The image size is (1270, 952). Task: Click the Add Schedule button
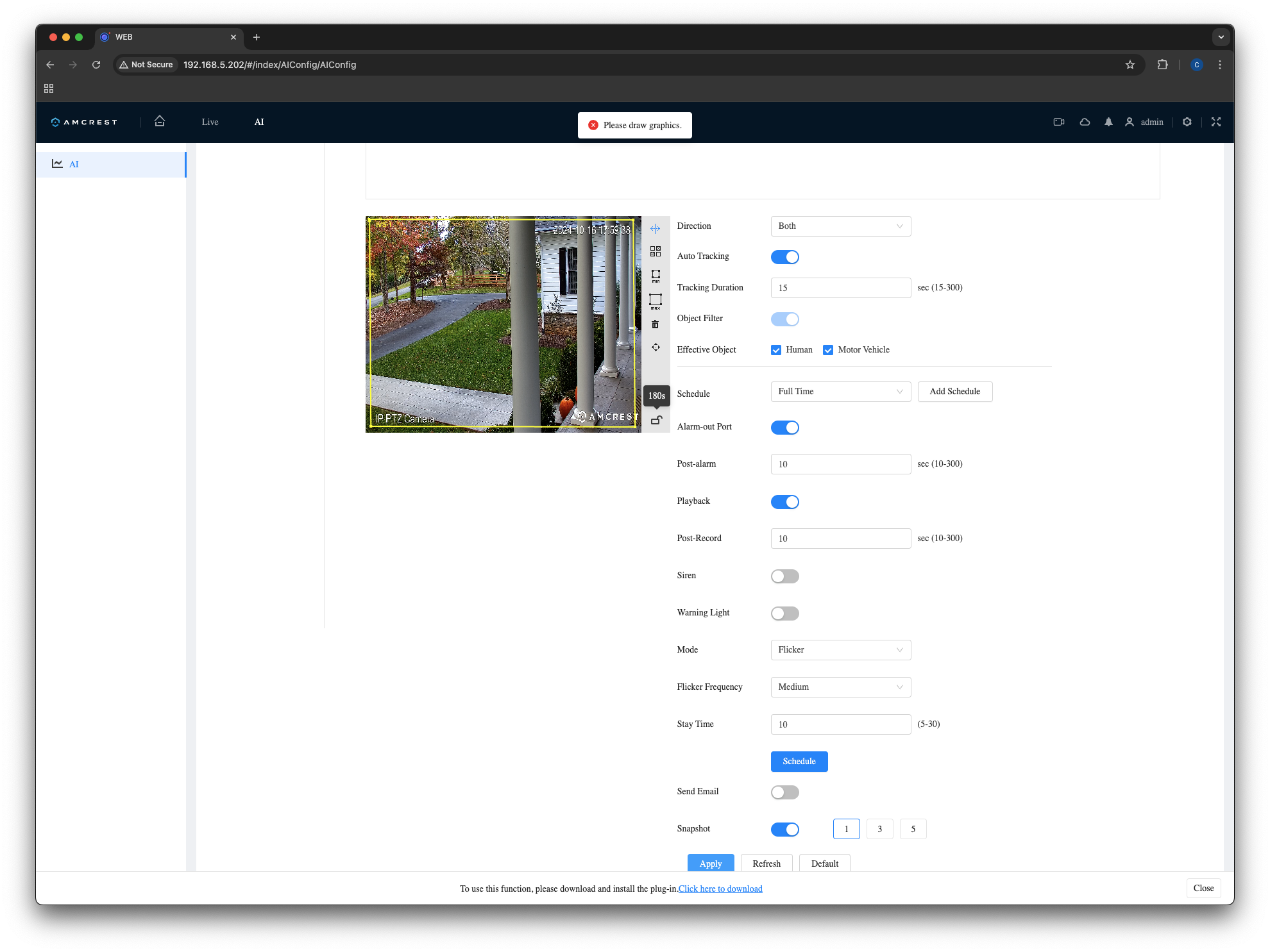955,392
